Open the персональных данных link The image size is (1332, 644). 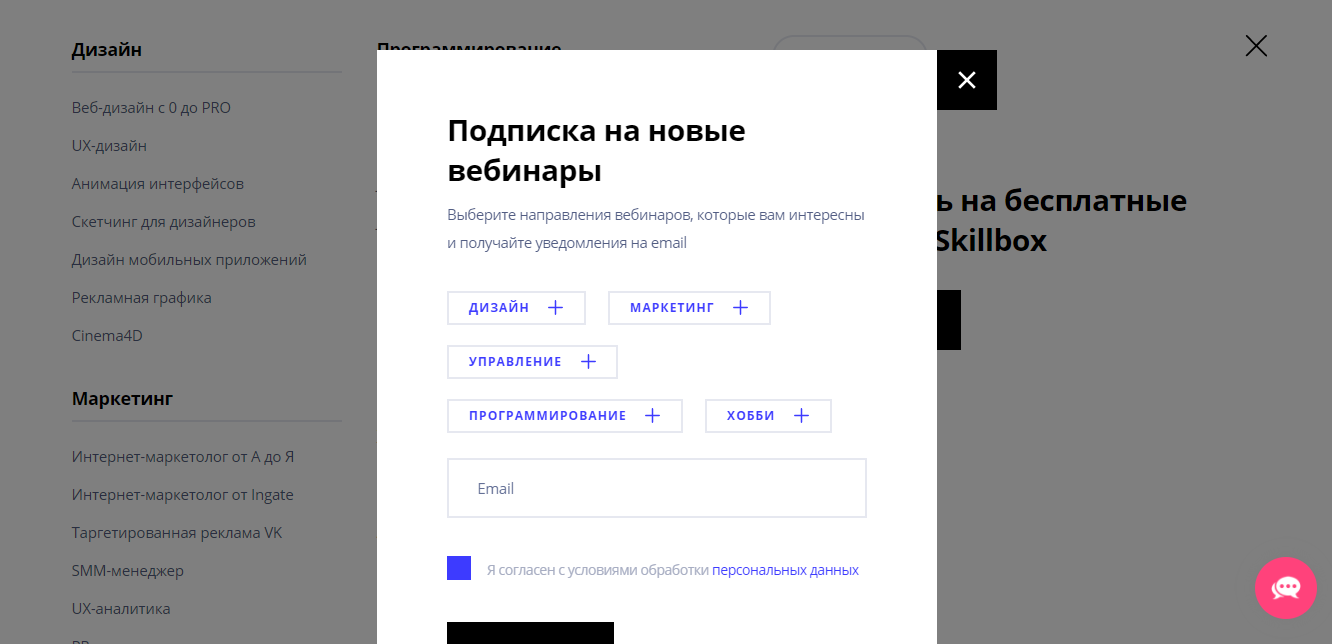click(x=786, y=569)
